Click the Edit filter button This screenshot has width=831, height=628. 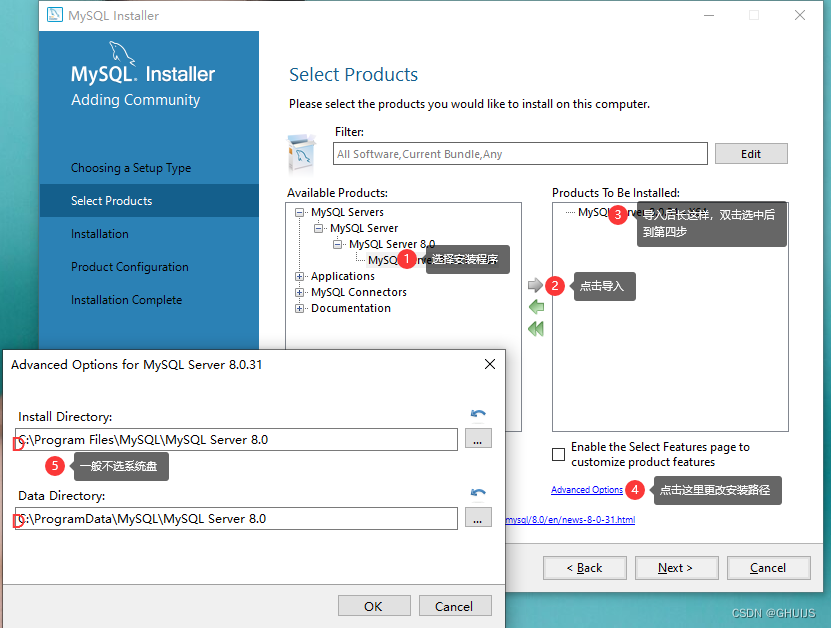[x=750, y=154]
